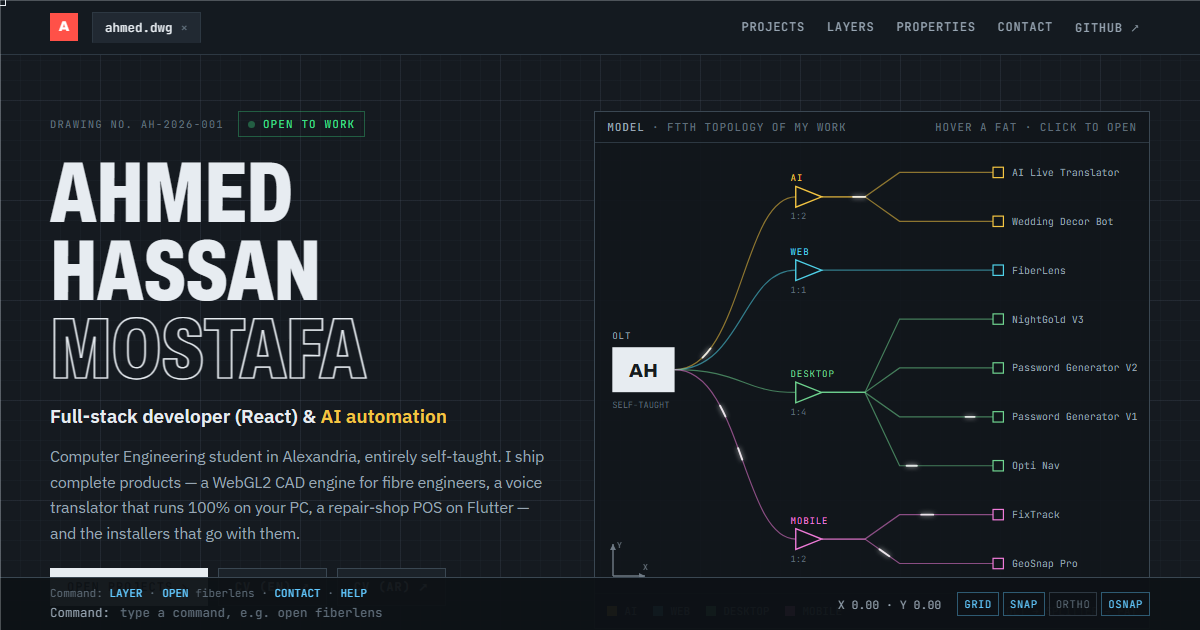The image size is (1200, 630).
Task: Run the HELP command shortcut
Action: click(354, 593)
